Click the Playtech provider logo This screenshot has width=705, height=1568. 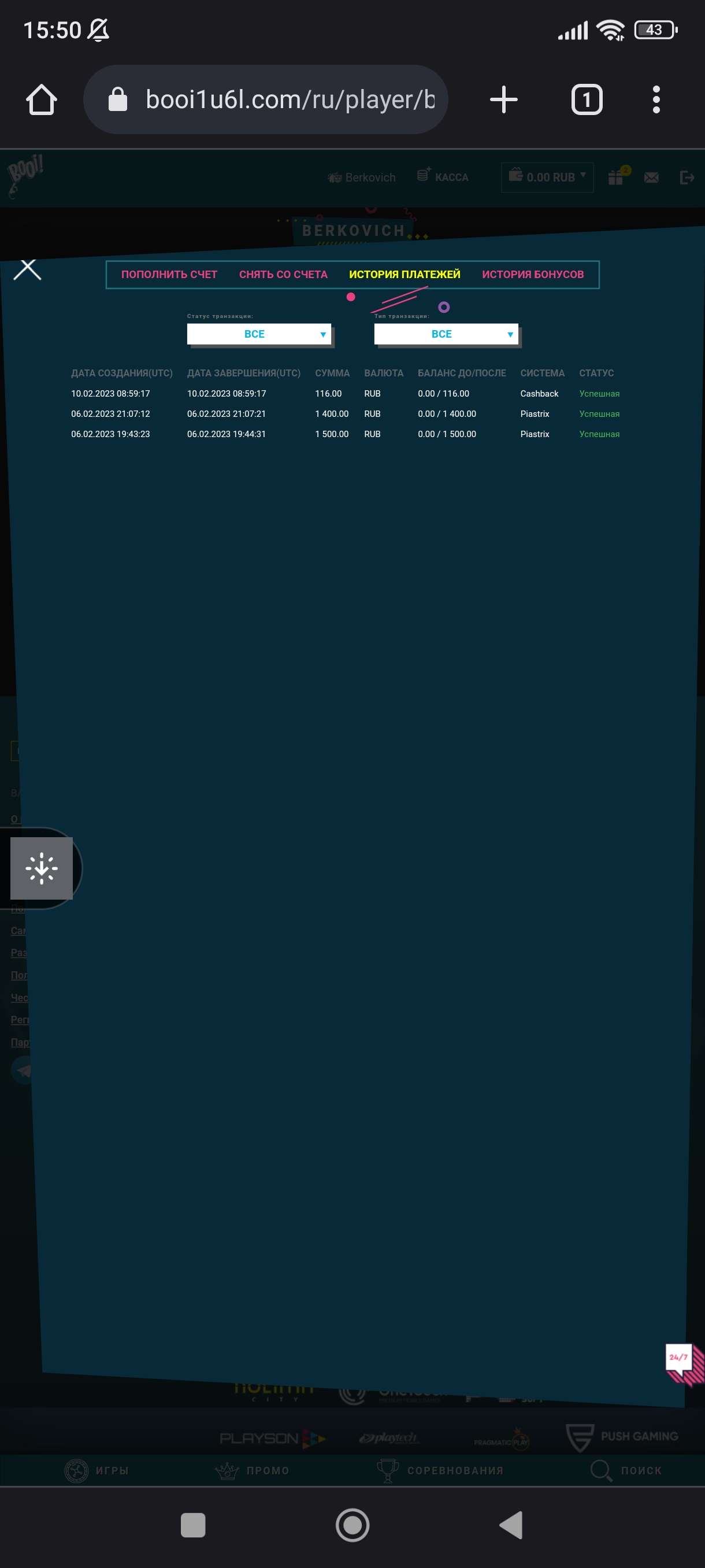tap(389, 1438)
